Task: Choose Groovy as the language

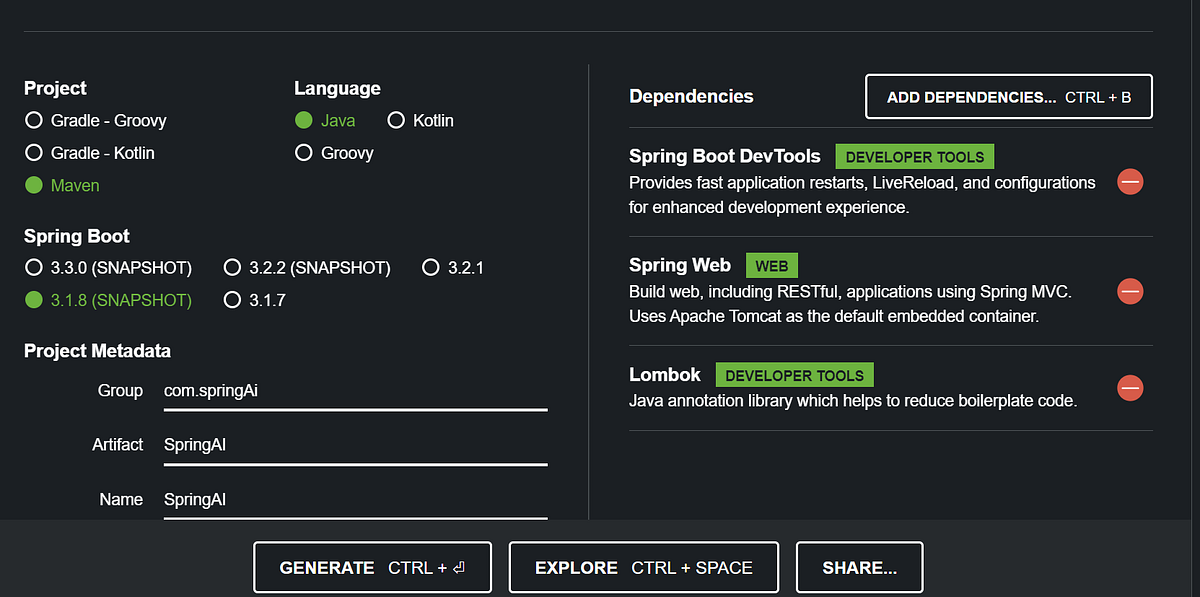Action: (x=334, y=153)
